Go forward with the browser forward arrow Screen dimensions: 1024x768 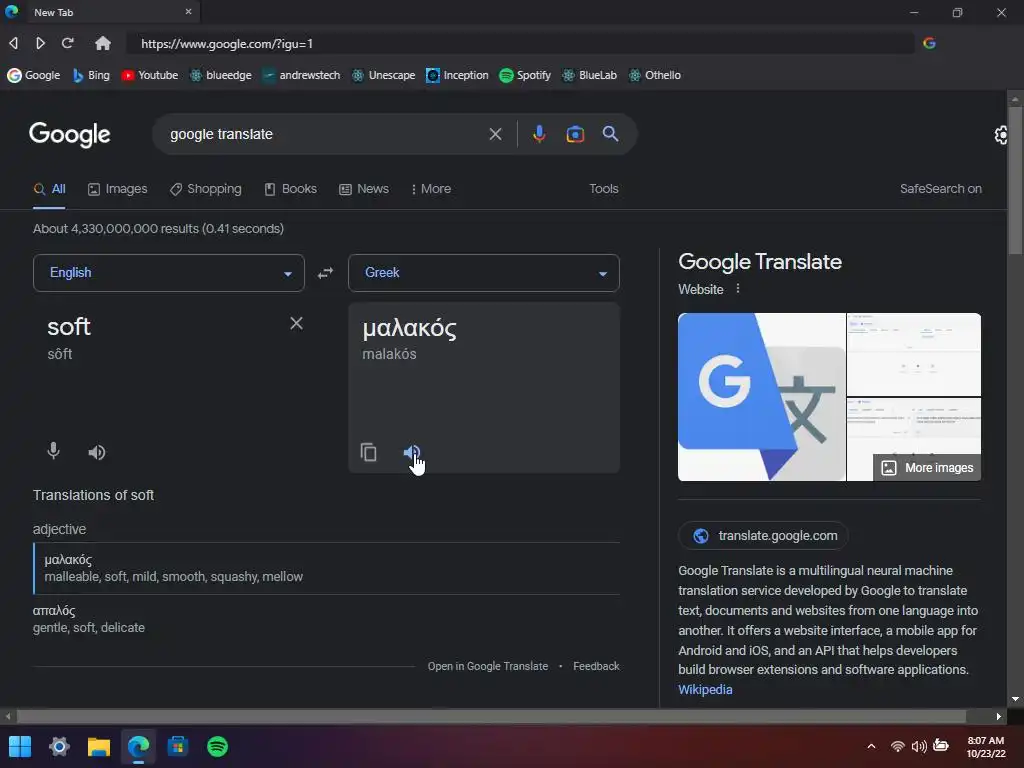(x=40, y=43)
